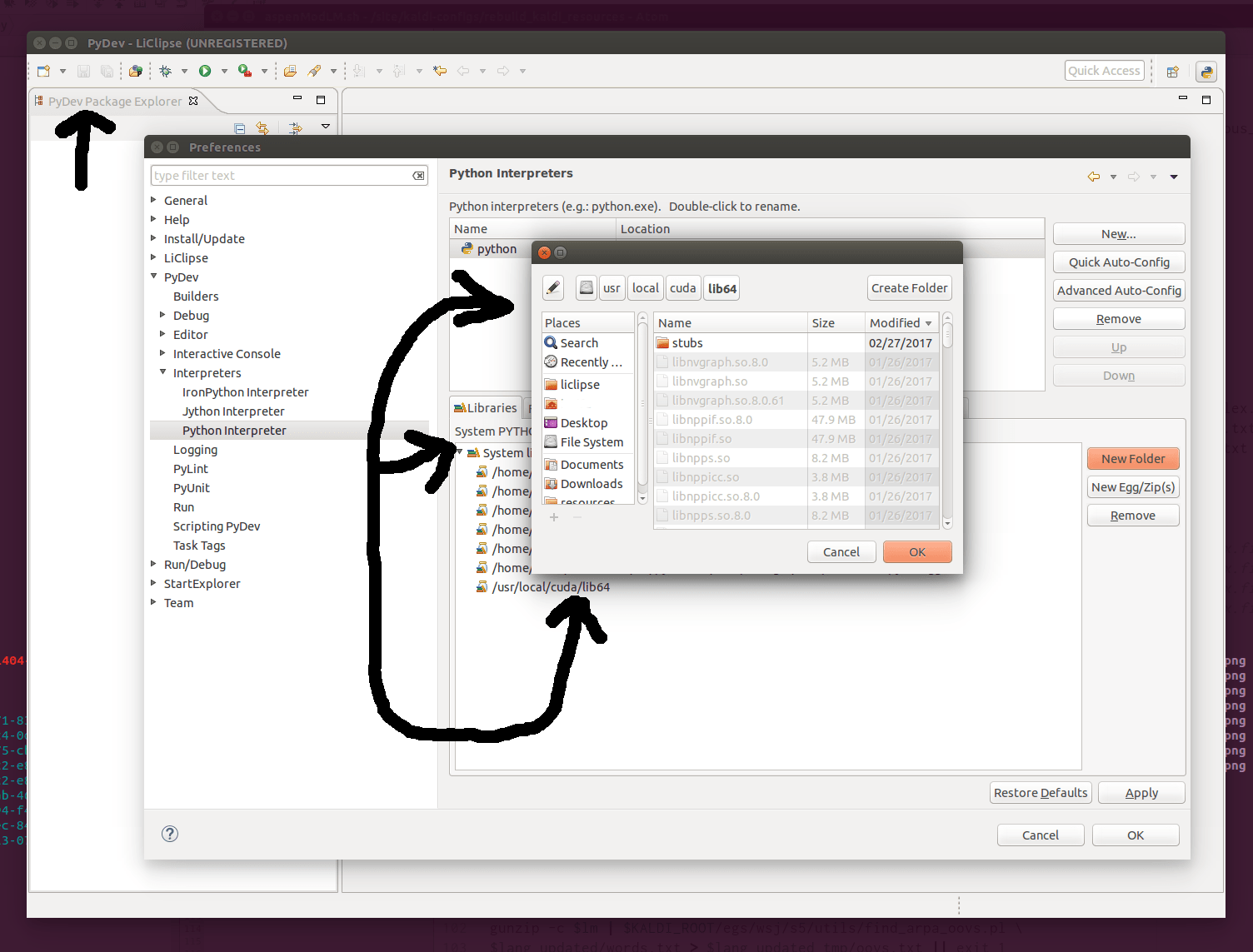Open the Package Explorer view menu arrow
Viewport: 1253px width, 952px height.
coord(326,127)
